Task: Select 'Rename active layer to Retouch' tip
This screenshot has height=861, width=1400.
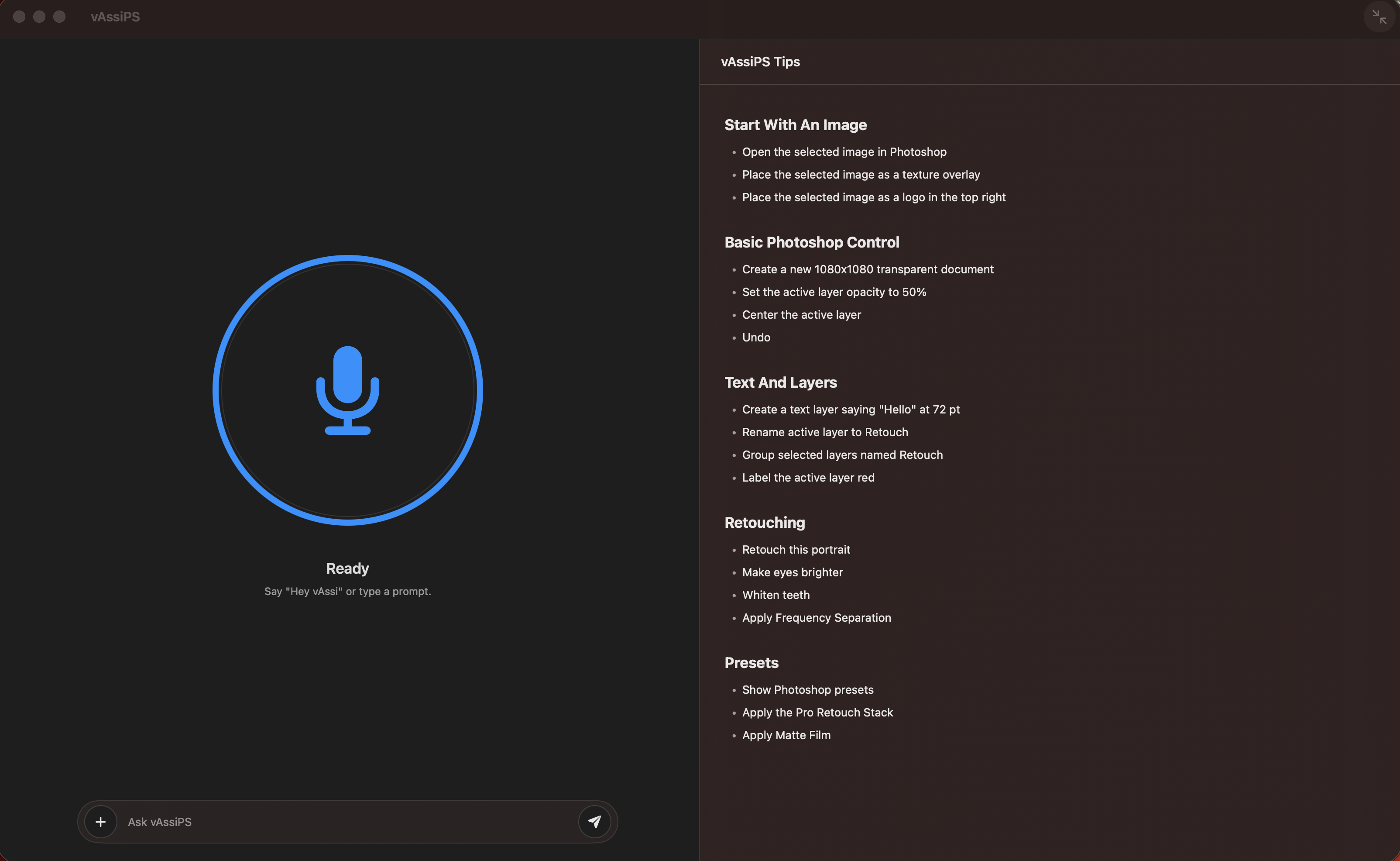Action: point(825,432)
